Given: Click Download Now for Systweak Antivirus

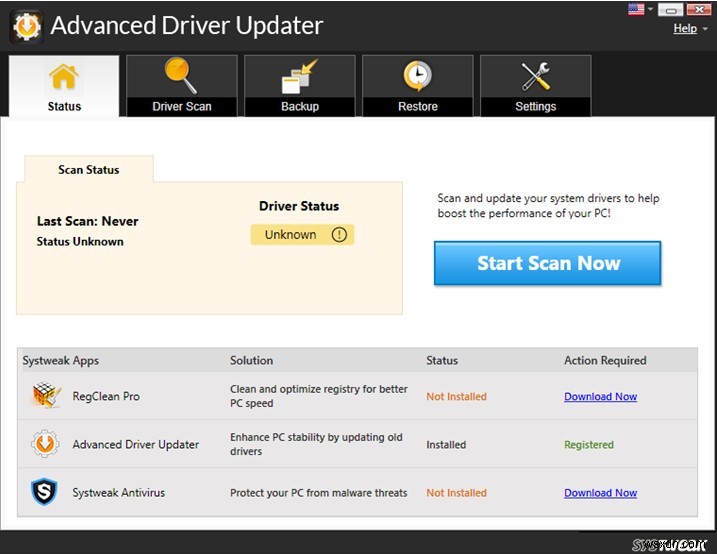Looking at the screenshot, I should click(600, 493).
